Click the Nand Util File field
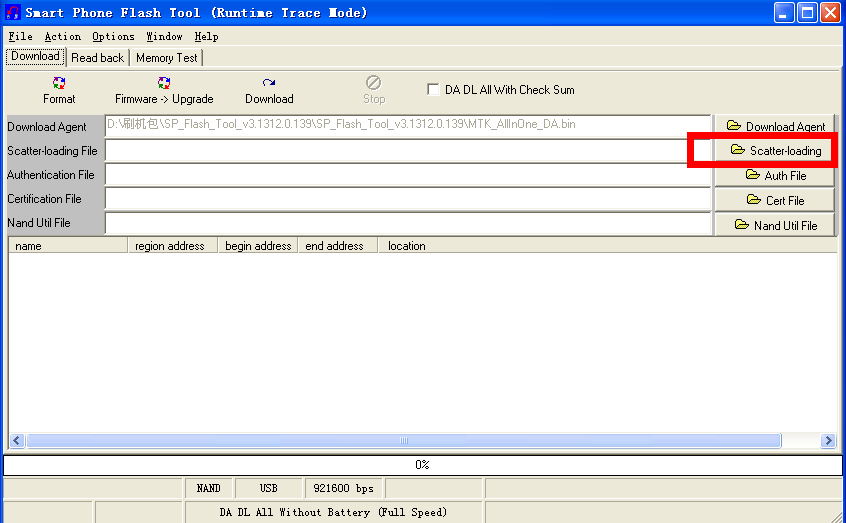 coord(408,223)
